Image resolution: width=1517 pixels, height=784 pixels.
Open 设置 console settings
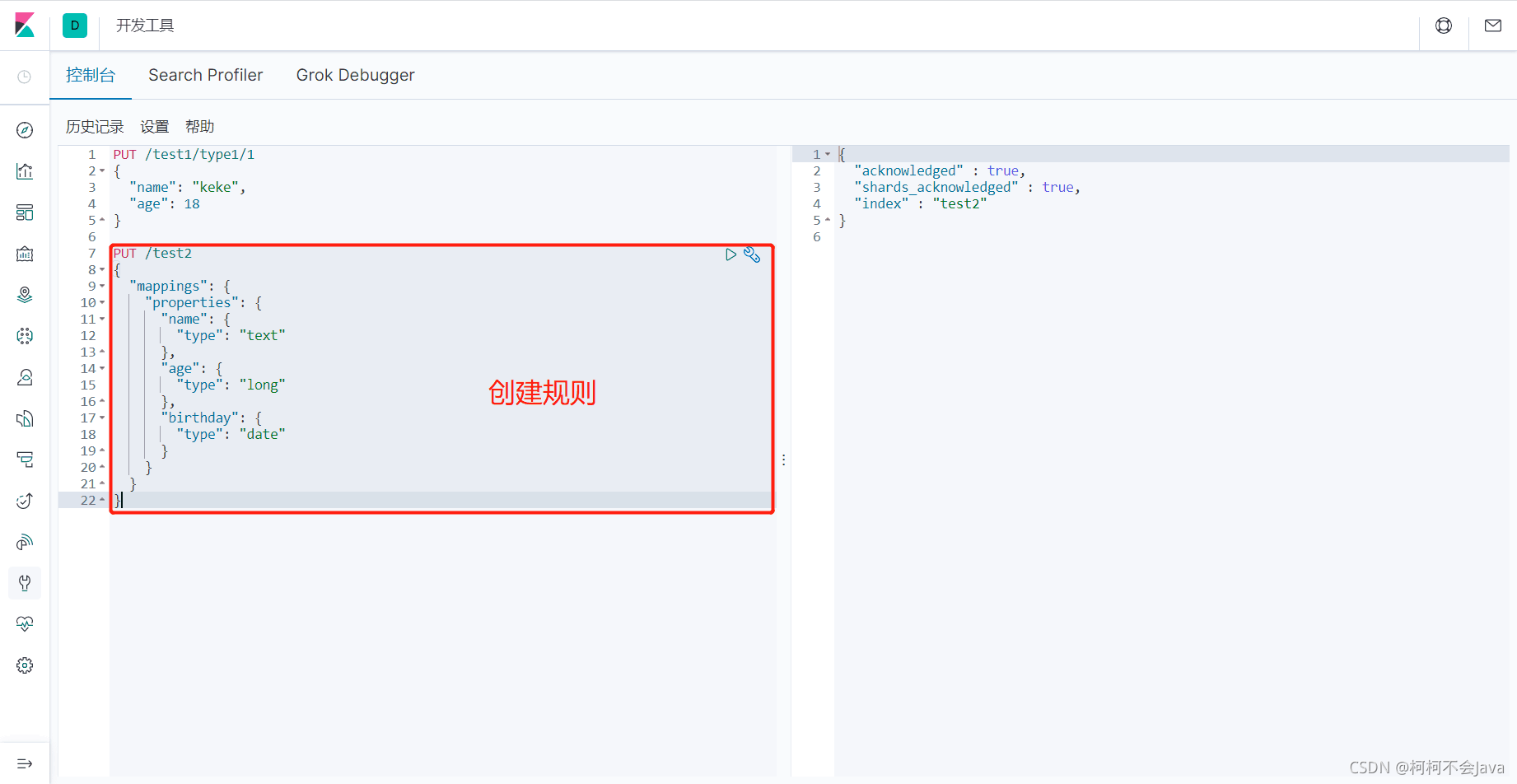click(155, 127)
